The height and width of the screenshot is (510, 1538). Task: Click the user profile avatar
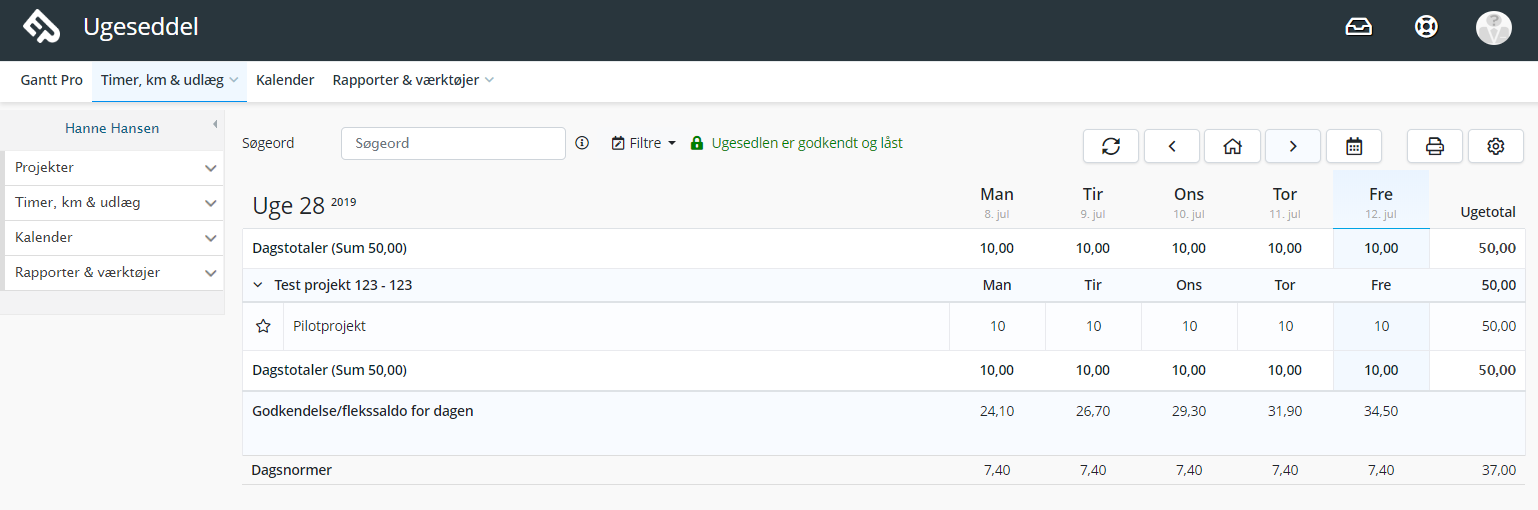[1493, 27]
